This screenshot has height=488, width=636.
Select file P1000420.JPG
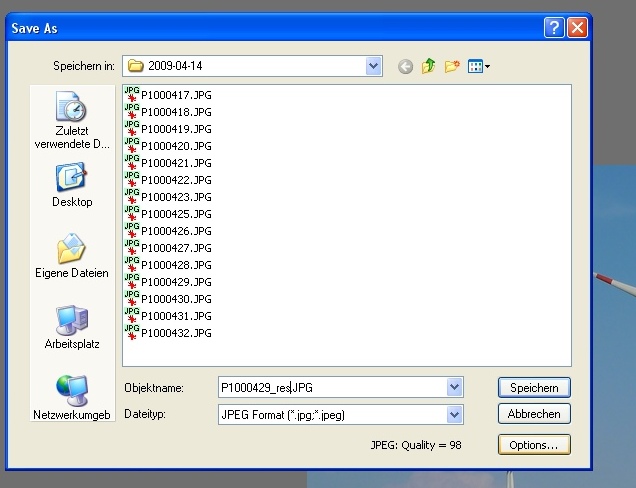point(168,146)
